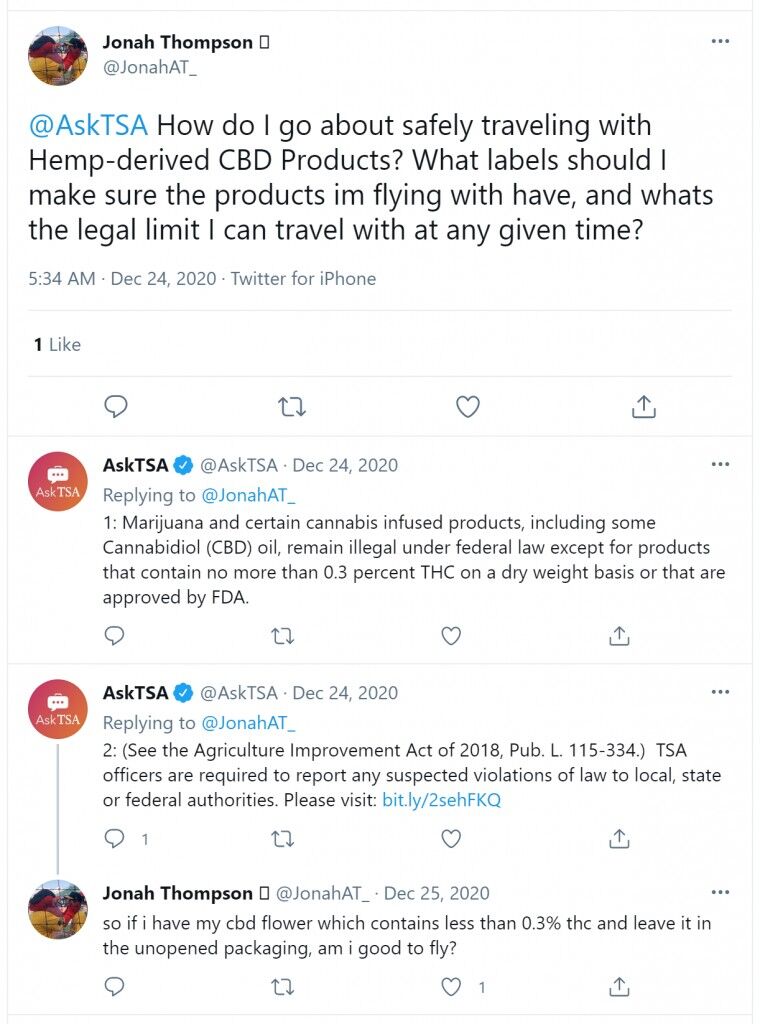Open more options on AskTSA's first reply
This screenshot has height=1024, width=760.
[x=720, y=464]
